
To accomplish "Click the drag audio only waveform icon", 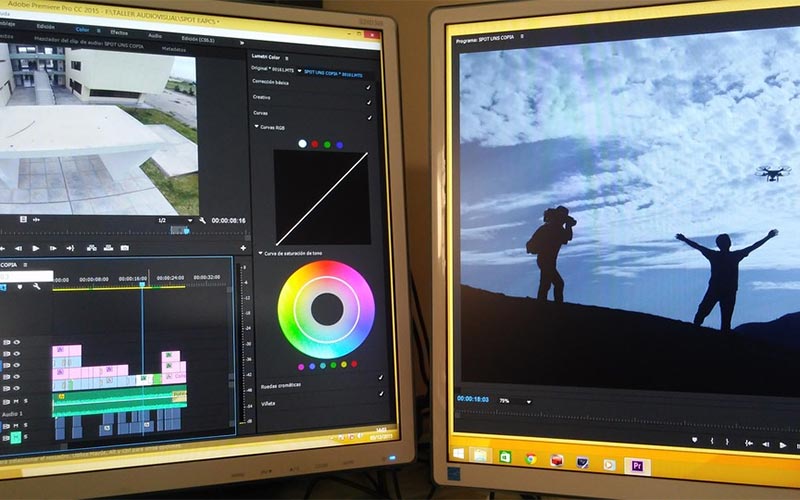I will [36, 220].
